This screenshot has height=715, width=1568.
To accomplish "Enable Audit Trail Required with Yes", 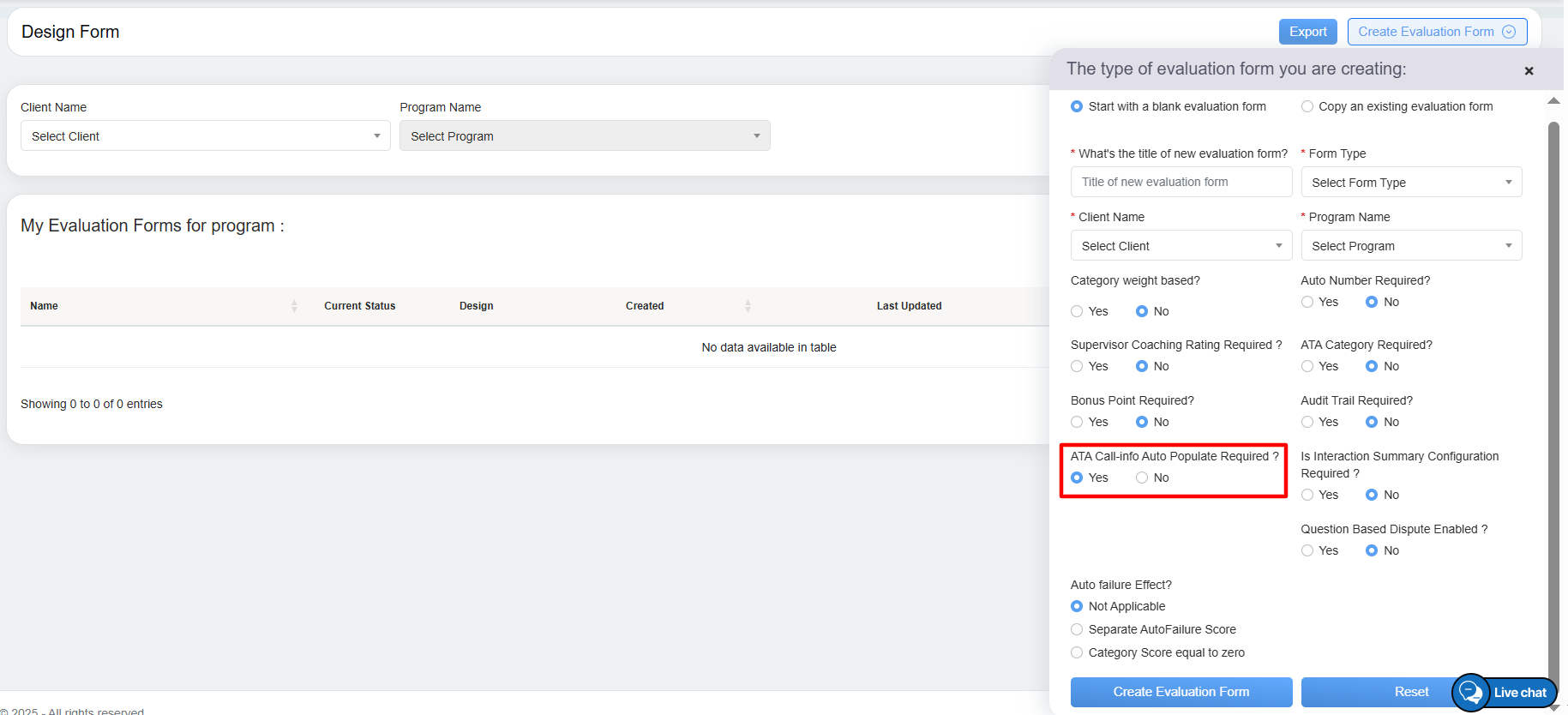I will click(x=1307, y=422).
